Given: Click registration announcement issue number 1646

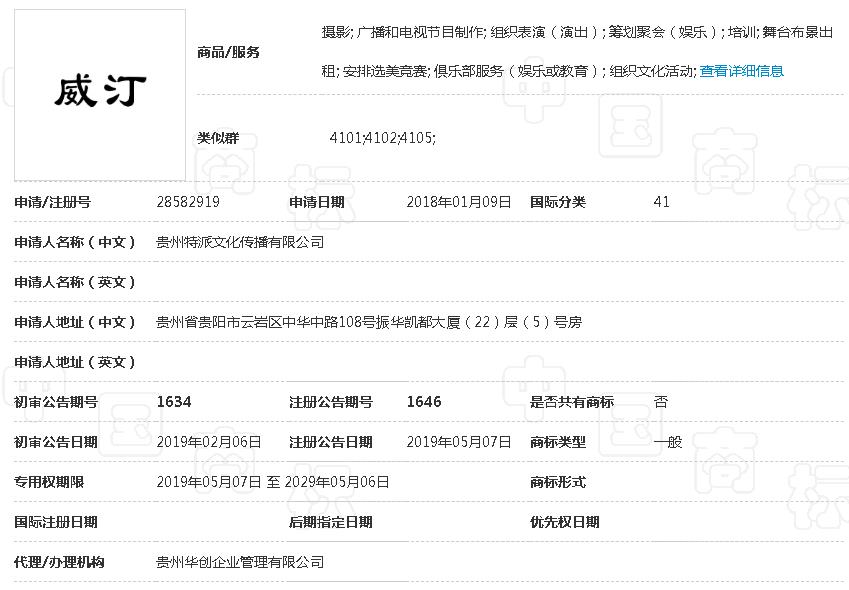Looking at the screenshot, I should click(424, 402).
